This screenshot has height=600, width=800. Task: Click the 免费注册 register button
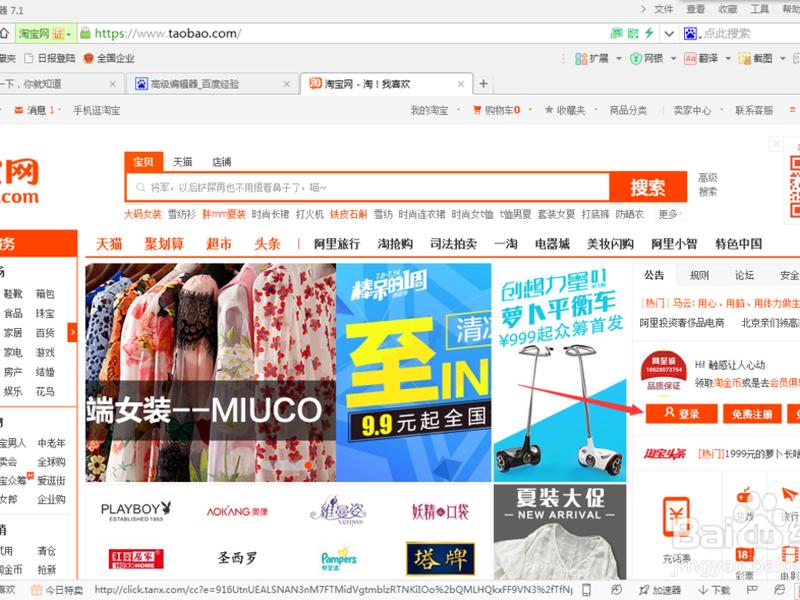[752, 413]
